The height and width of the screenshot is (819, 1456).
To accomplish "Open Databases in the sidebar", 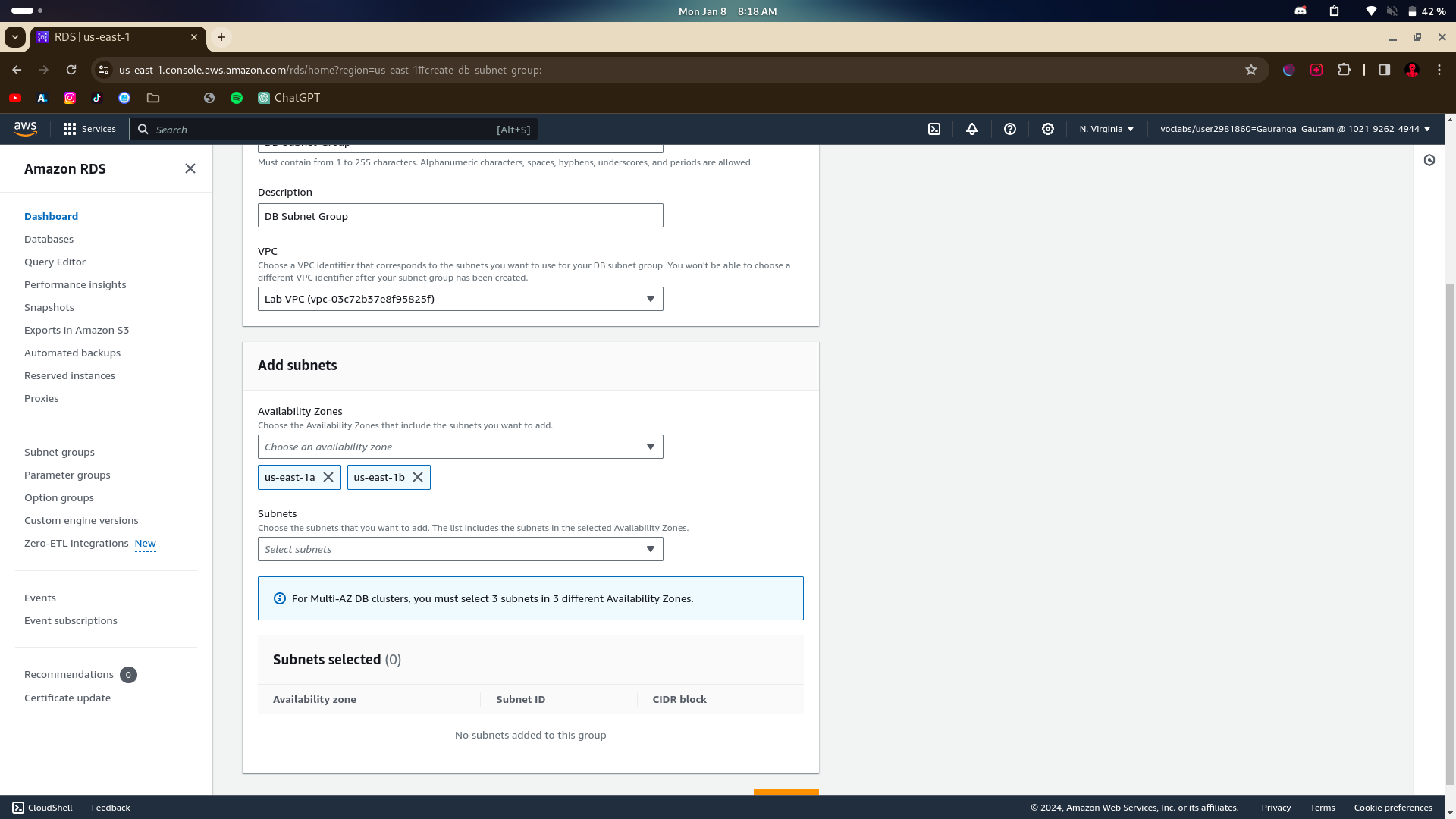I will [x=49, y=239].
